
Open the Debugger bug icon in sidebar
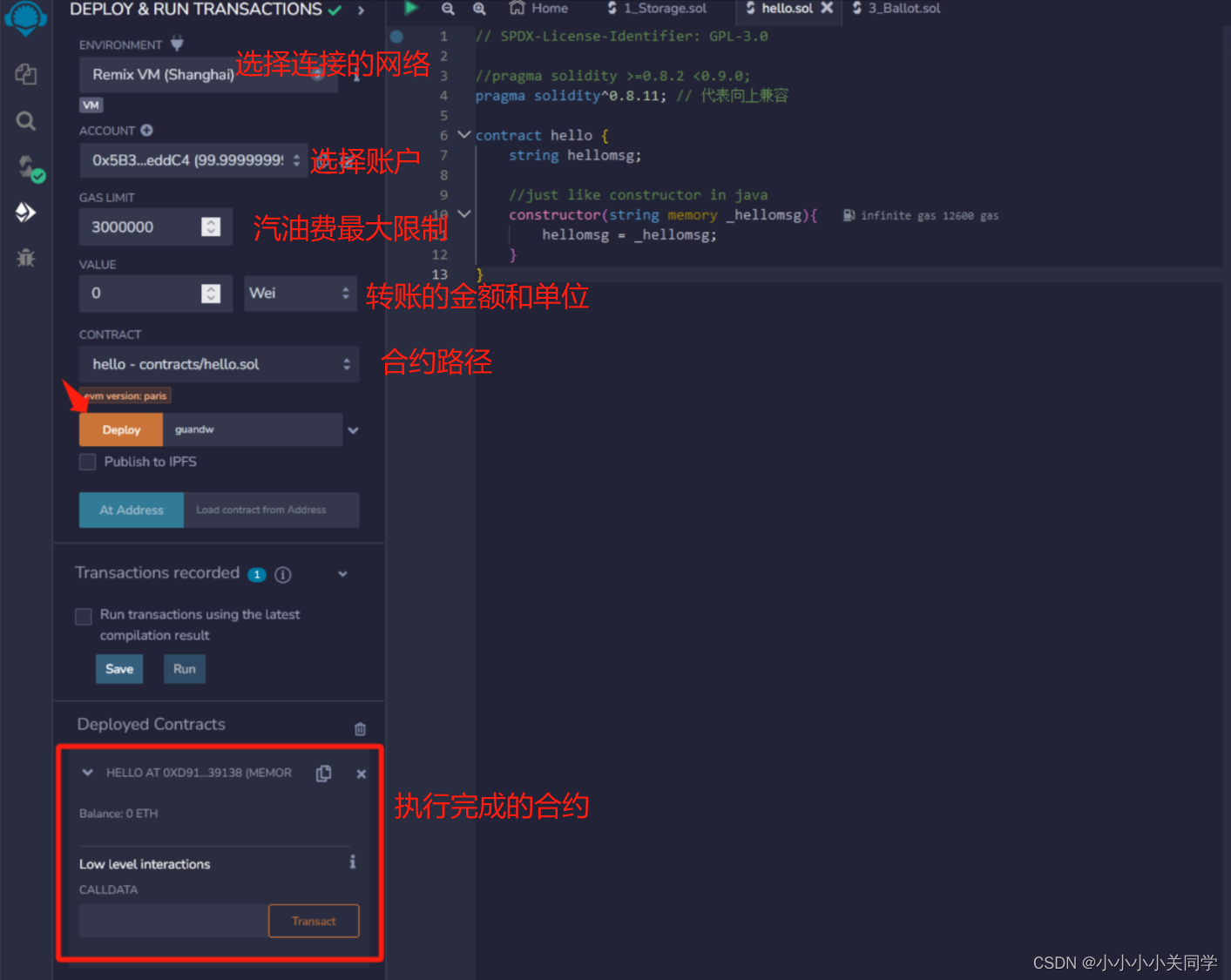click(x=26, y=257)
